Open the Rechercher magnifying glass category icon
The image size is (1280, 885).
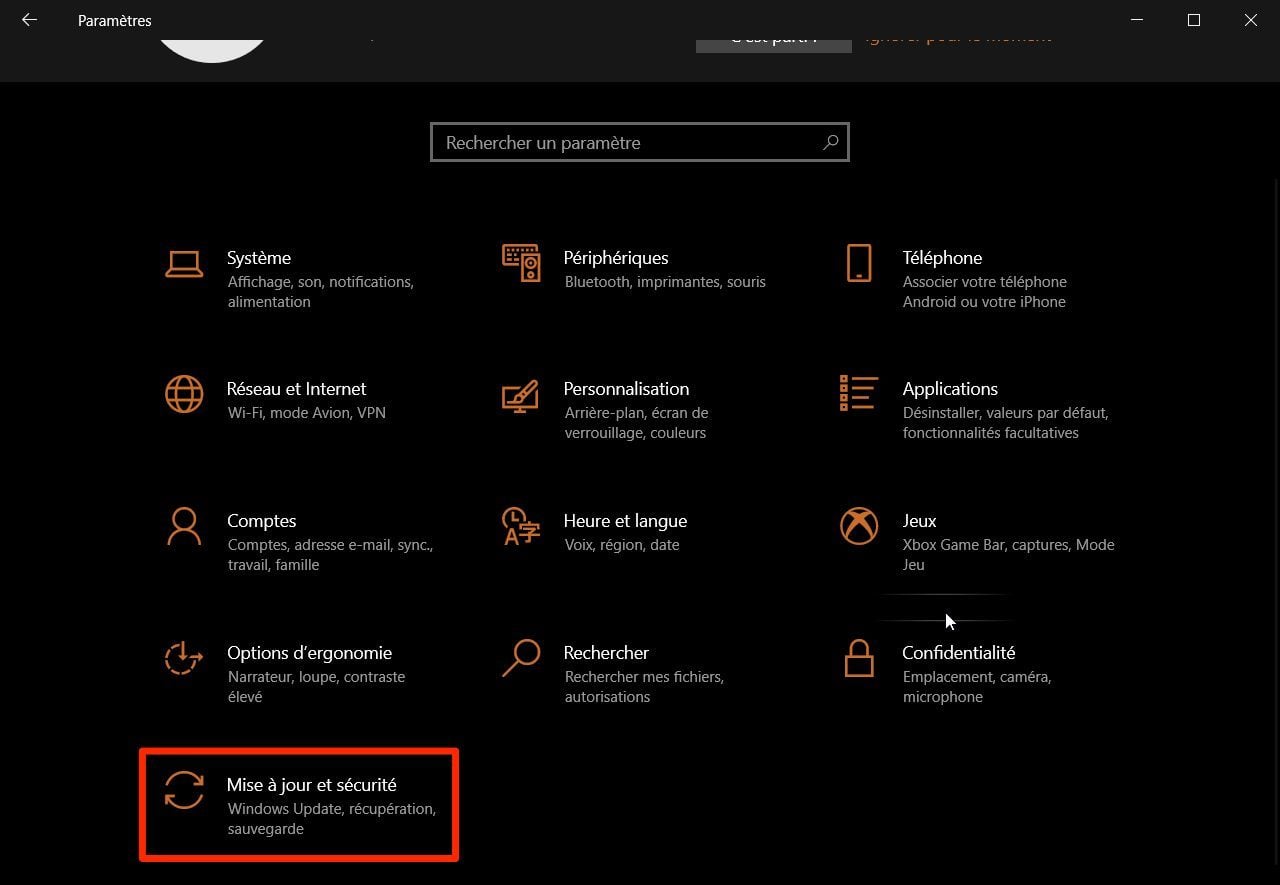(521, 658)
